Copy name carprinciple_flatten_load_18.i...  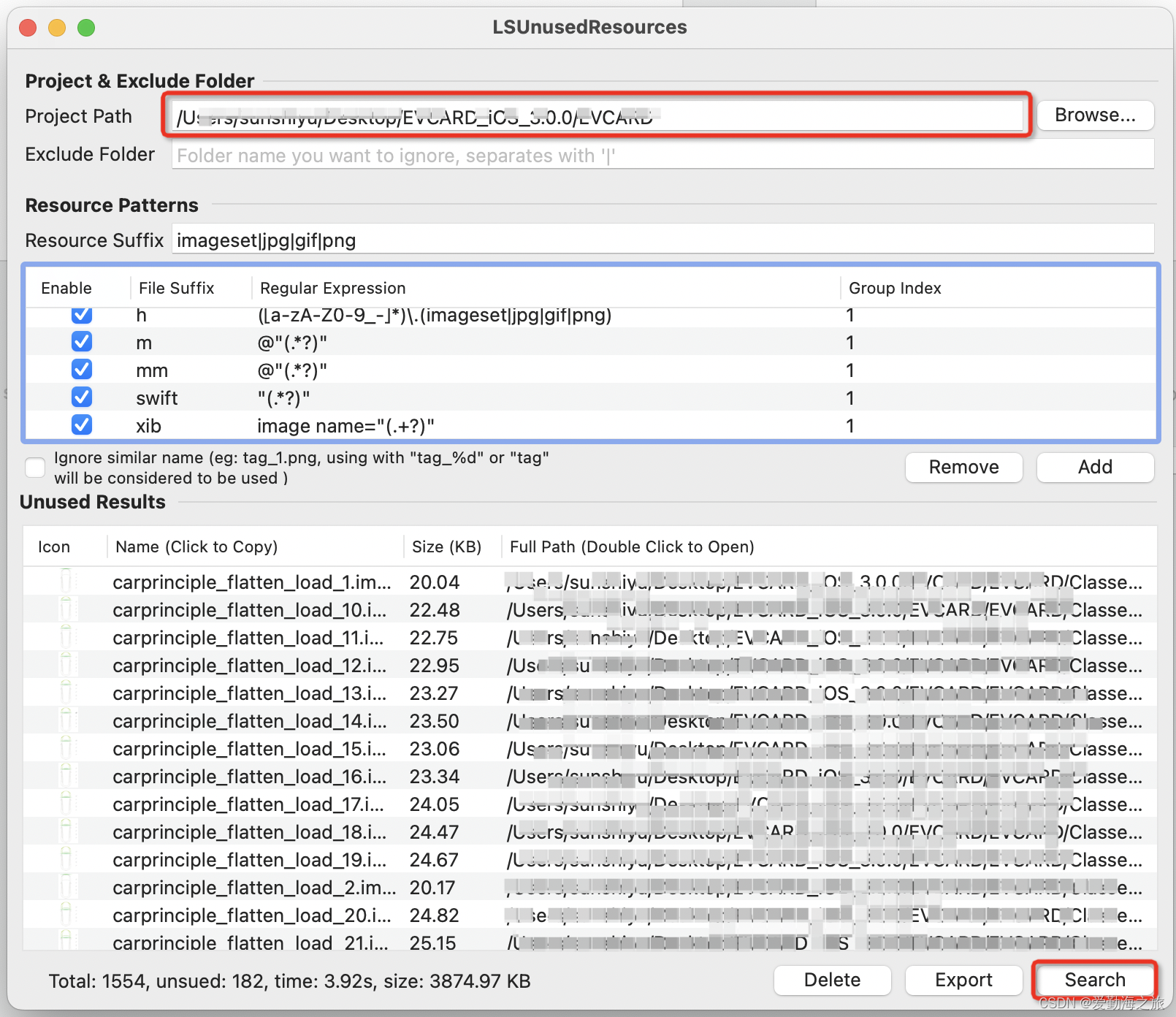pyautogui.click(x=250, y=832)
